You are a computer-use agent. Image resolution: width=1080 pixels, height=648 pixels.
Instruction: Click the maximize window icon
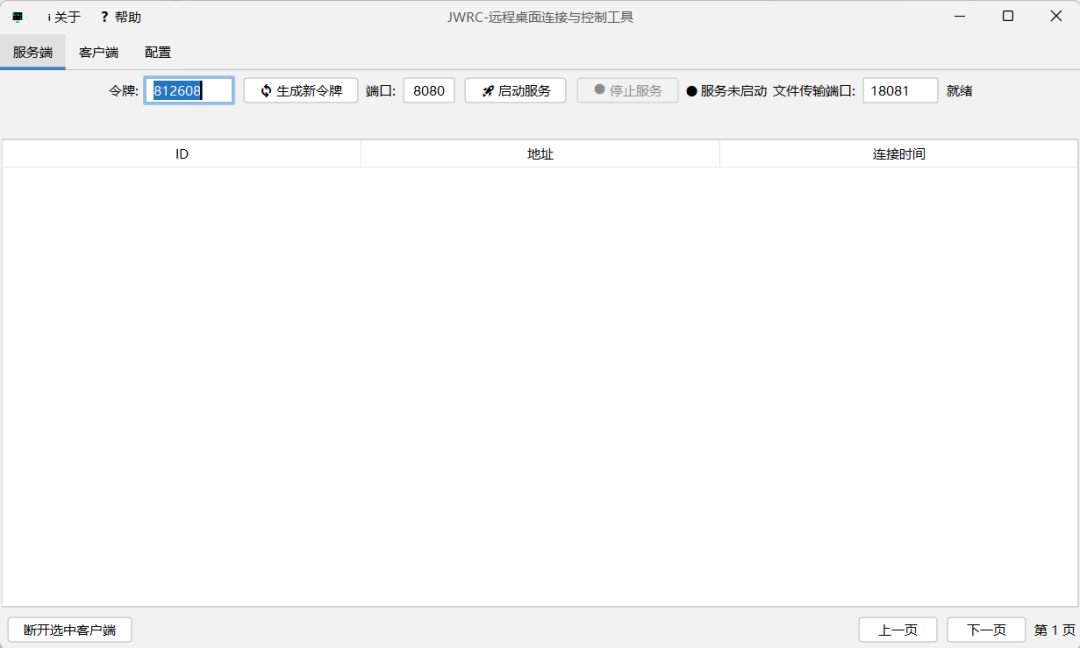click(1008, 16)
